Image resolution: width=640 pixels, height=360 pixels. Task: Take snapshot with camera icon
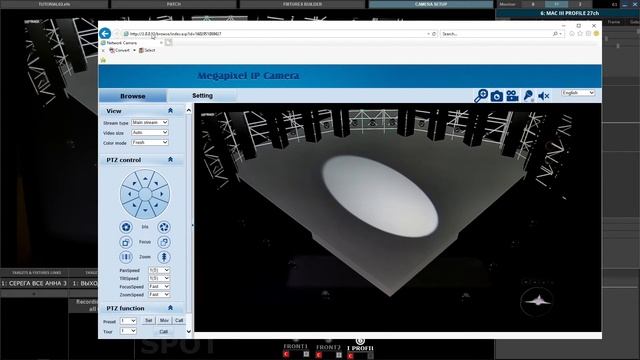[x=497, y=96]
